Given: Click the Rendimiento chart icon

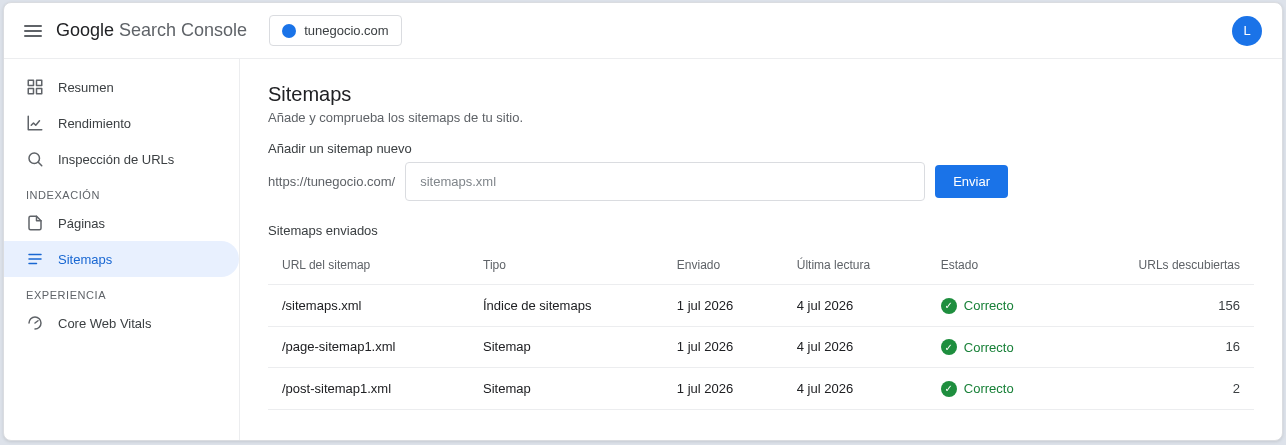Looking at the screenshot, I should point(35,123).
